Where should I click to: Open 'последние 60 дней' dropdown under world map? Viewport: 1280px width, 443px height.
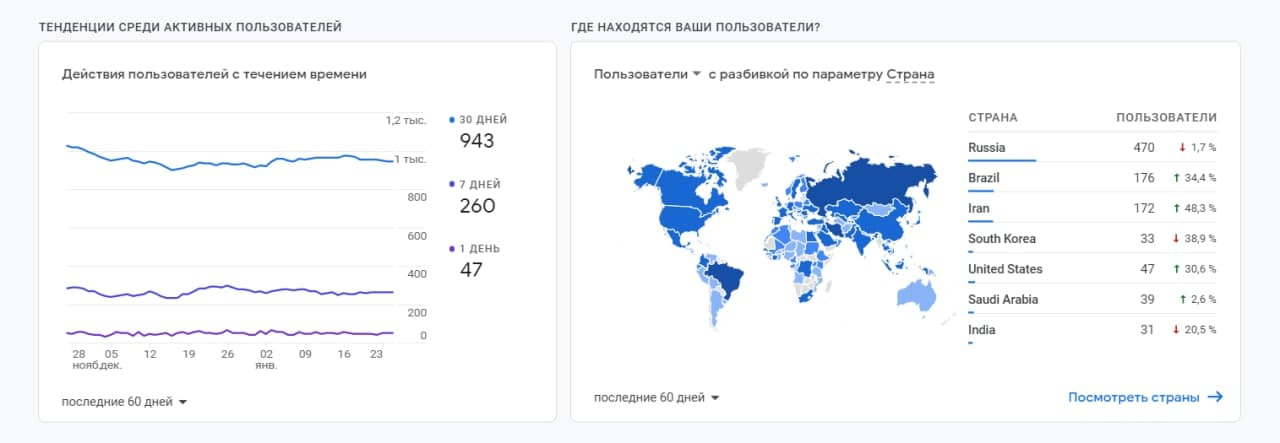657,397
